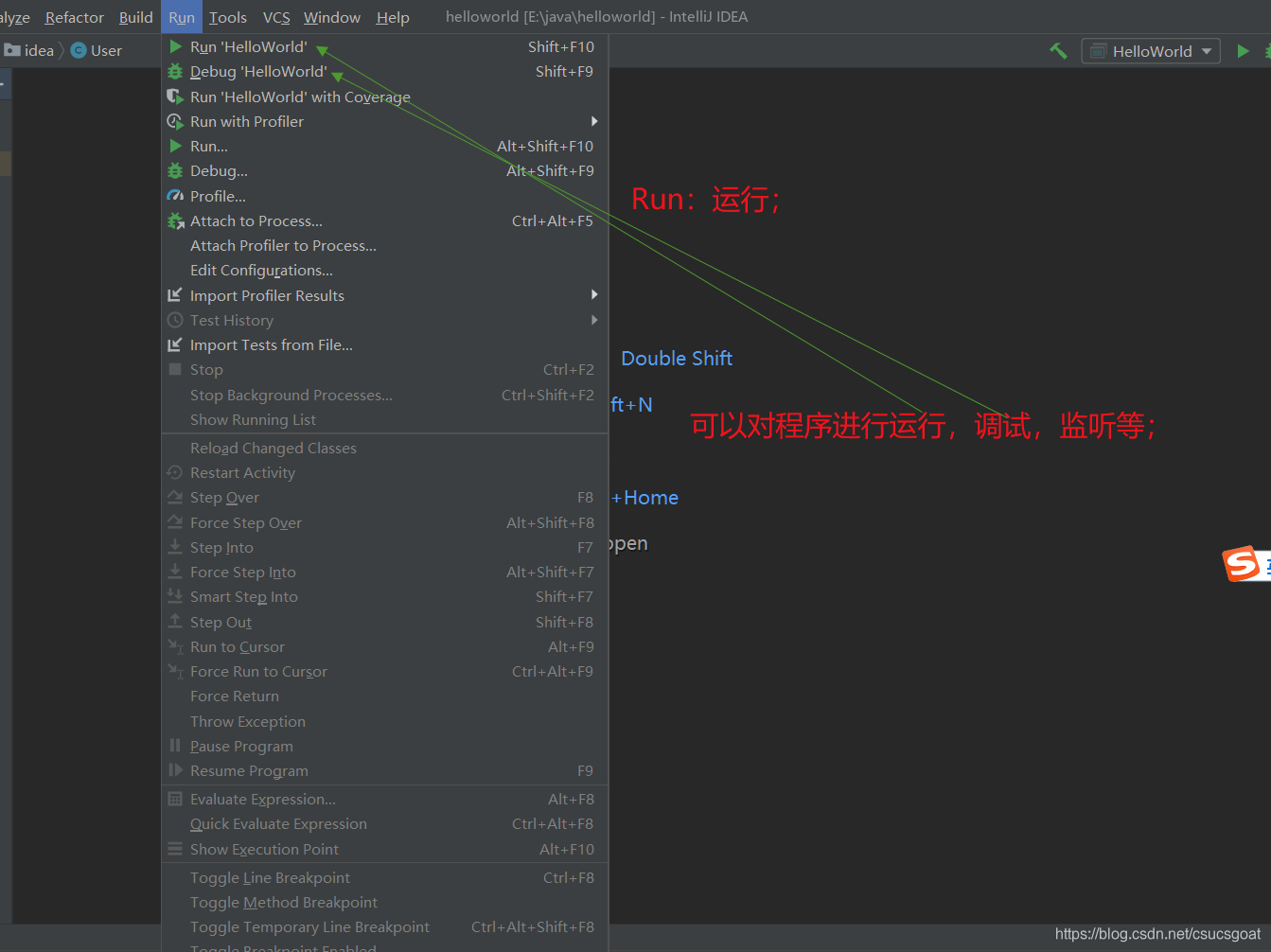Screen dimensions: 1271x952
Task: Click the play icon beside Run...
Action: click(175, 146)
